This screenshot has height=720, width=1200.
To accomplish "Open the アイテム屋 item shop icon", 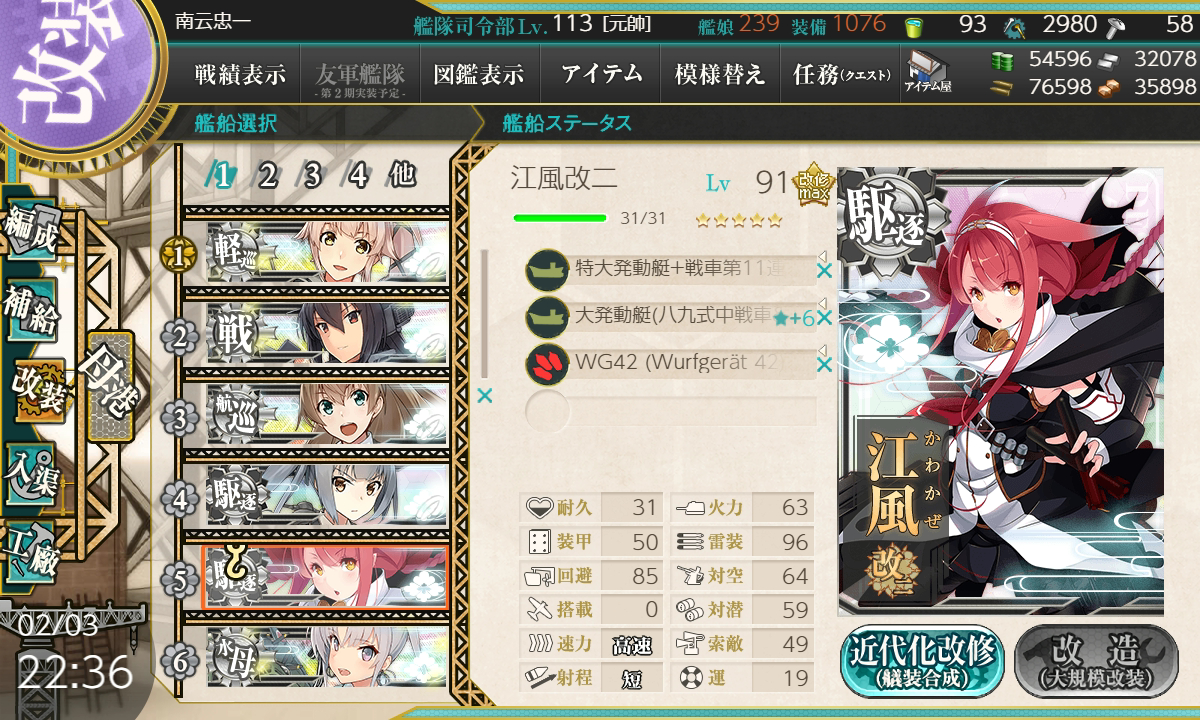I will tap(927, 70).
